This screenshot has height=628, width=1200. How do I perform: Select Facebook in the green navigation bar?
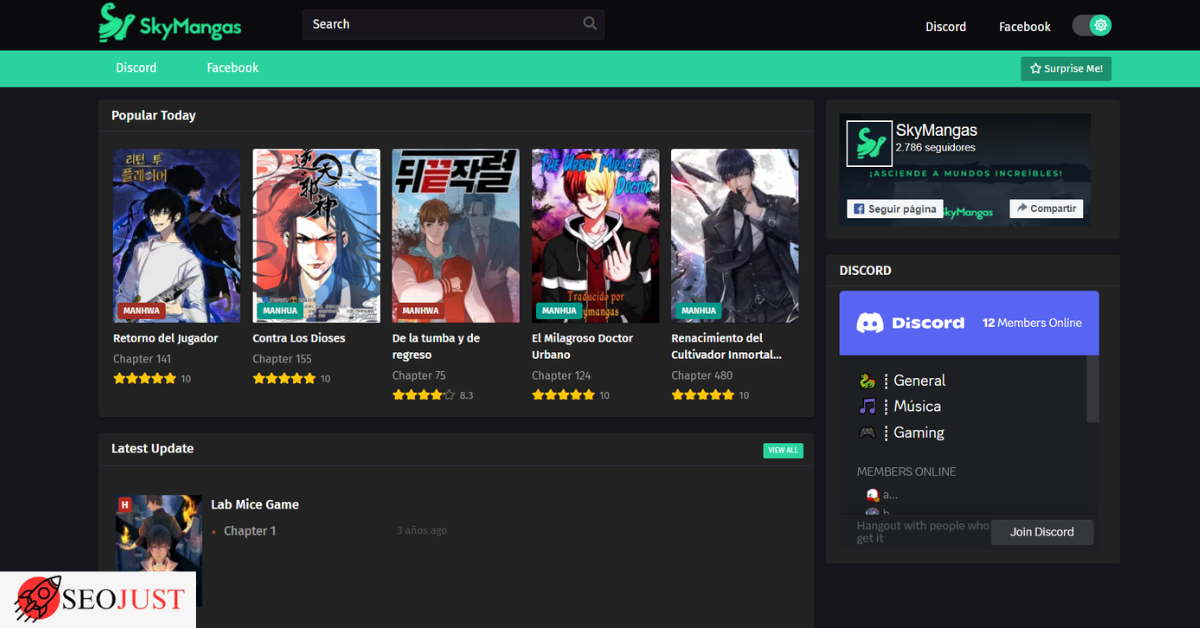[232, 68]
